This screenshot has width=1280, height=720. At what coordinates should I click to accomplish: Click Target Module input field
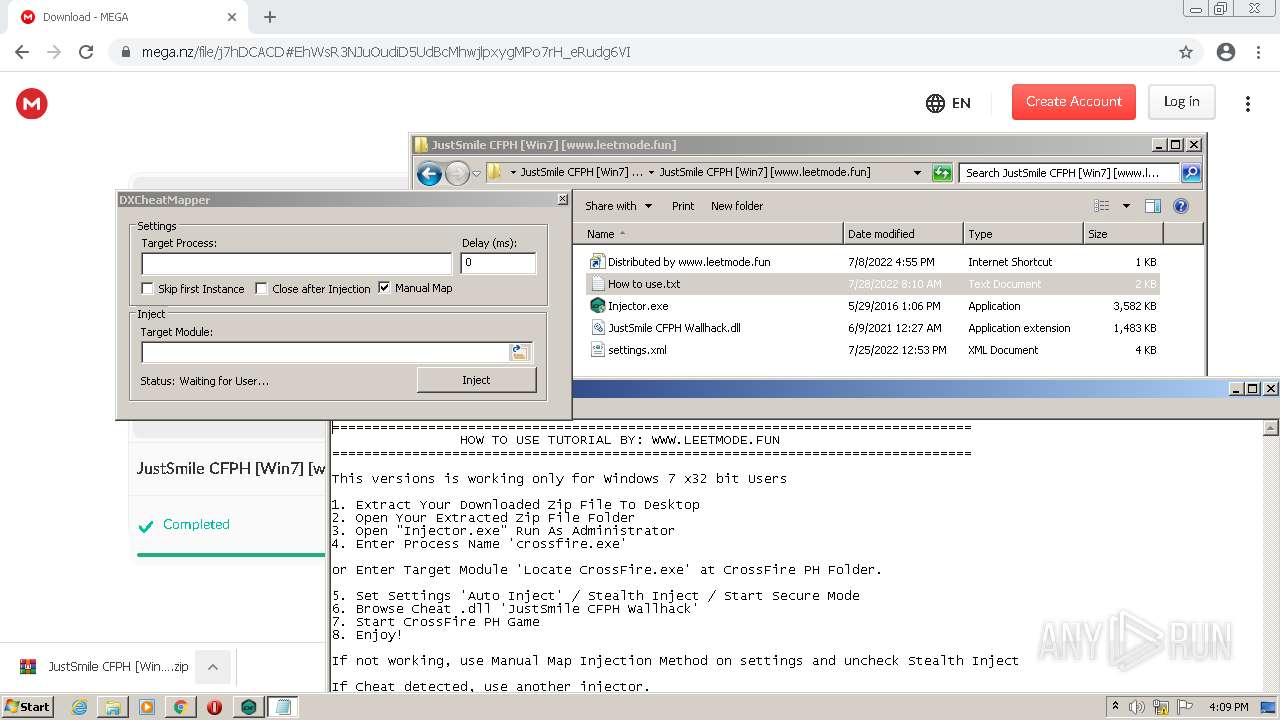pos(325,352)
